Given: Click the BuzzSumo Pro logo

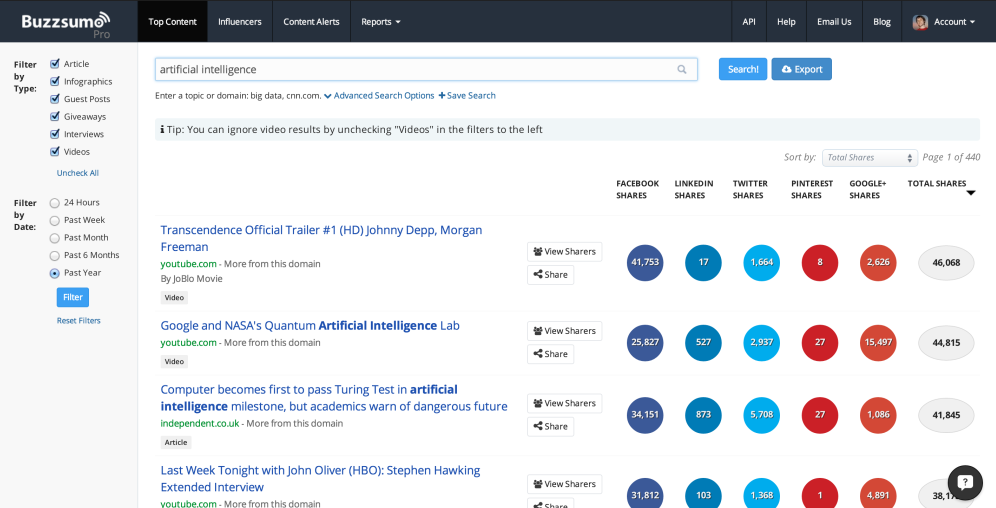Looking at the screenshot, I should (x=67, y=21).
